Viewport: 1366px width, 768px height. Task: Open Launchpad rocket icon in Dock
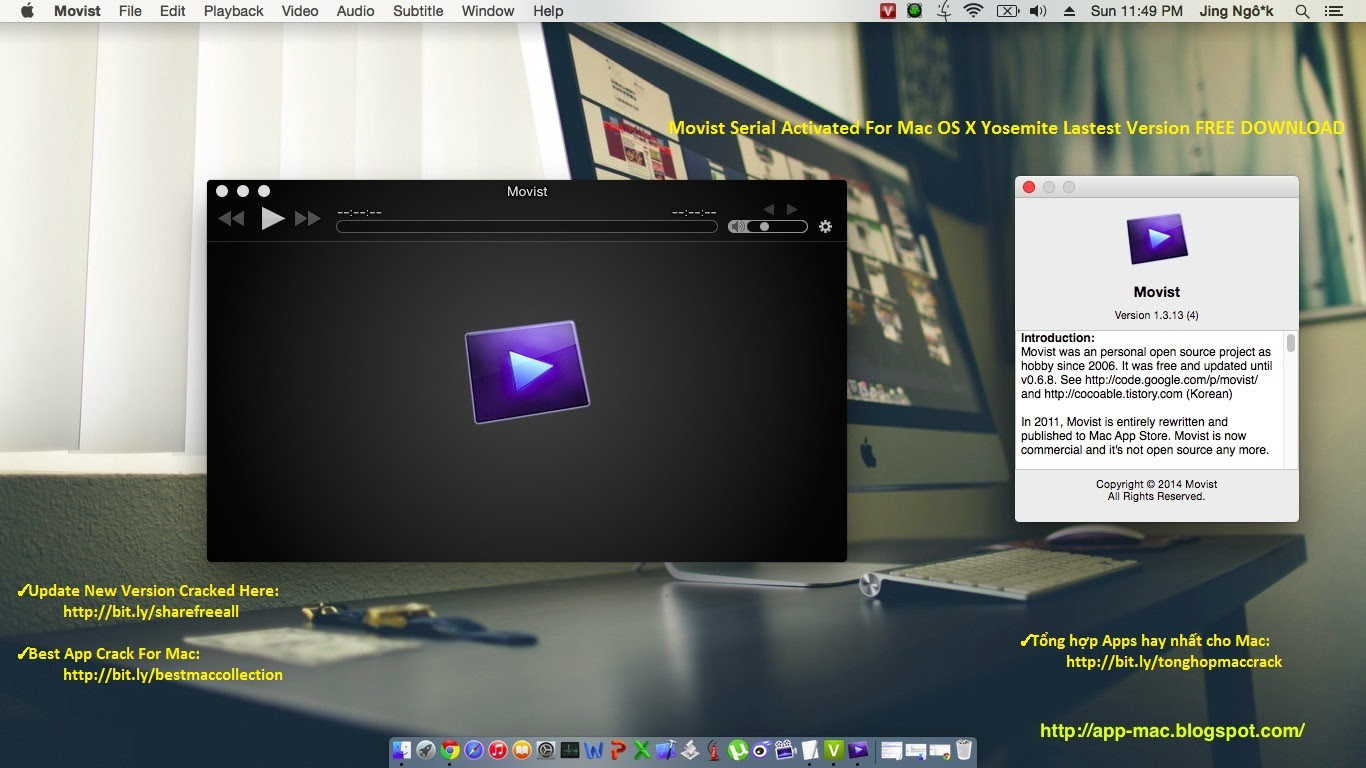[x=426, y=750]
